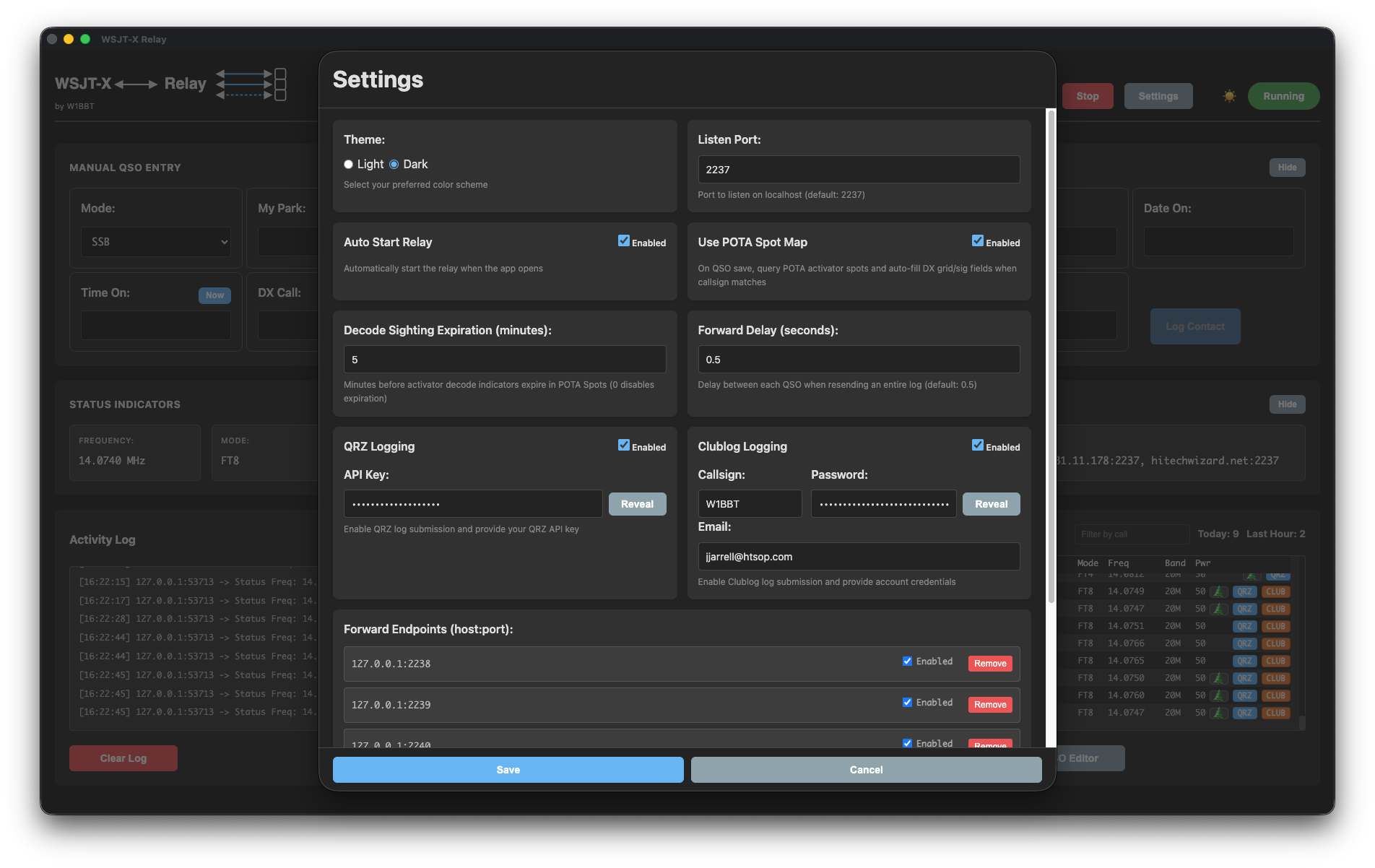1375x868 pixels.
Task: Click the green window zoom button
Action: click(85, 39)
